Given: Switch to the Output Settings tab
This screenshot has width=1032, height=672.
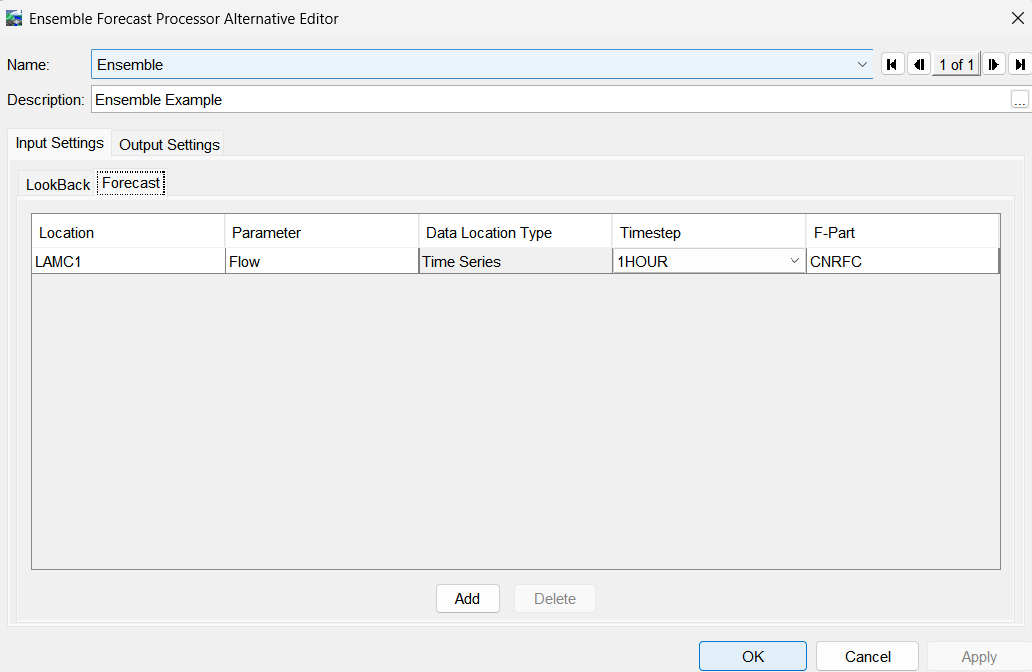Looking at the screenshot, I should tap(169, 145).
